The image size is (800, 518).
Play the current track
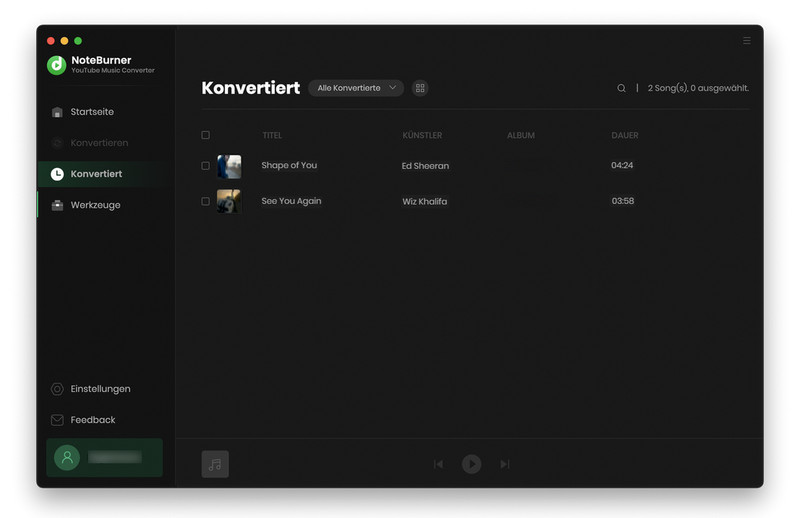pos(471,464)
